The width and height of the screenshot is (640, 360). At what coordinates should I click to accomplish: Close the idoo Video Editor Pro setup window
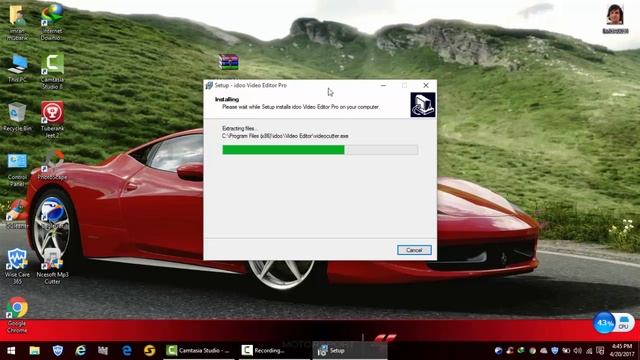point(426,85)
